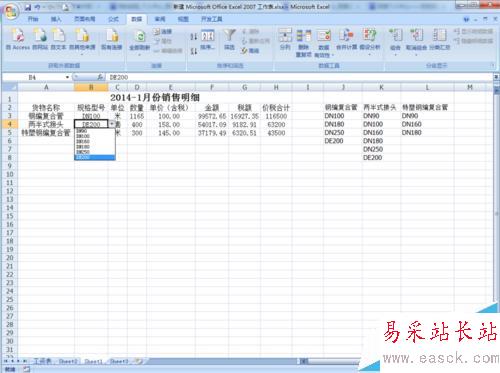Viewport: 500px width, 373px height.
Task: Choose highlighted DE200 in dropdown list
Action: click(x=95, y=157)
